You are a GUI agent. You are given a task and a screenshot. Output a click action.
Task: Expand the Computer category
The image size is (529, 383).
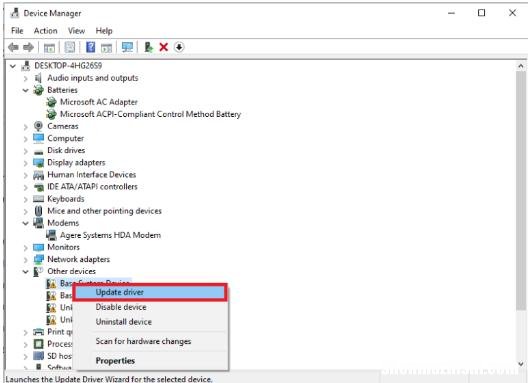click(x=26, y=139)
